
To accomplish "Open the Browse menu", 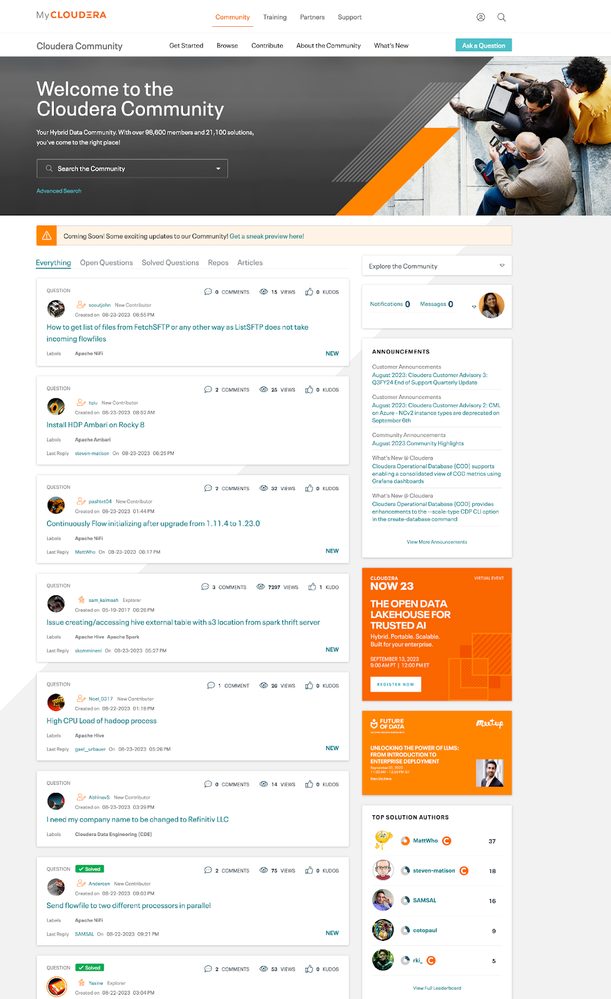I will [x=227, y=46].
